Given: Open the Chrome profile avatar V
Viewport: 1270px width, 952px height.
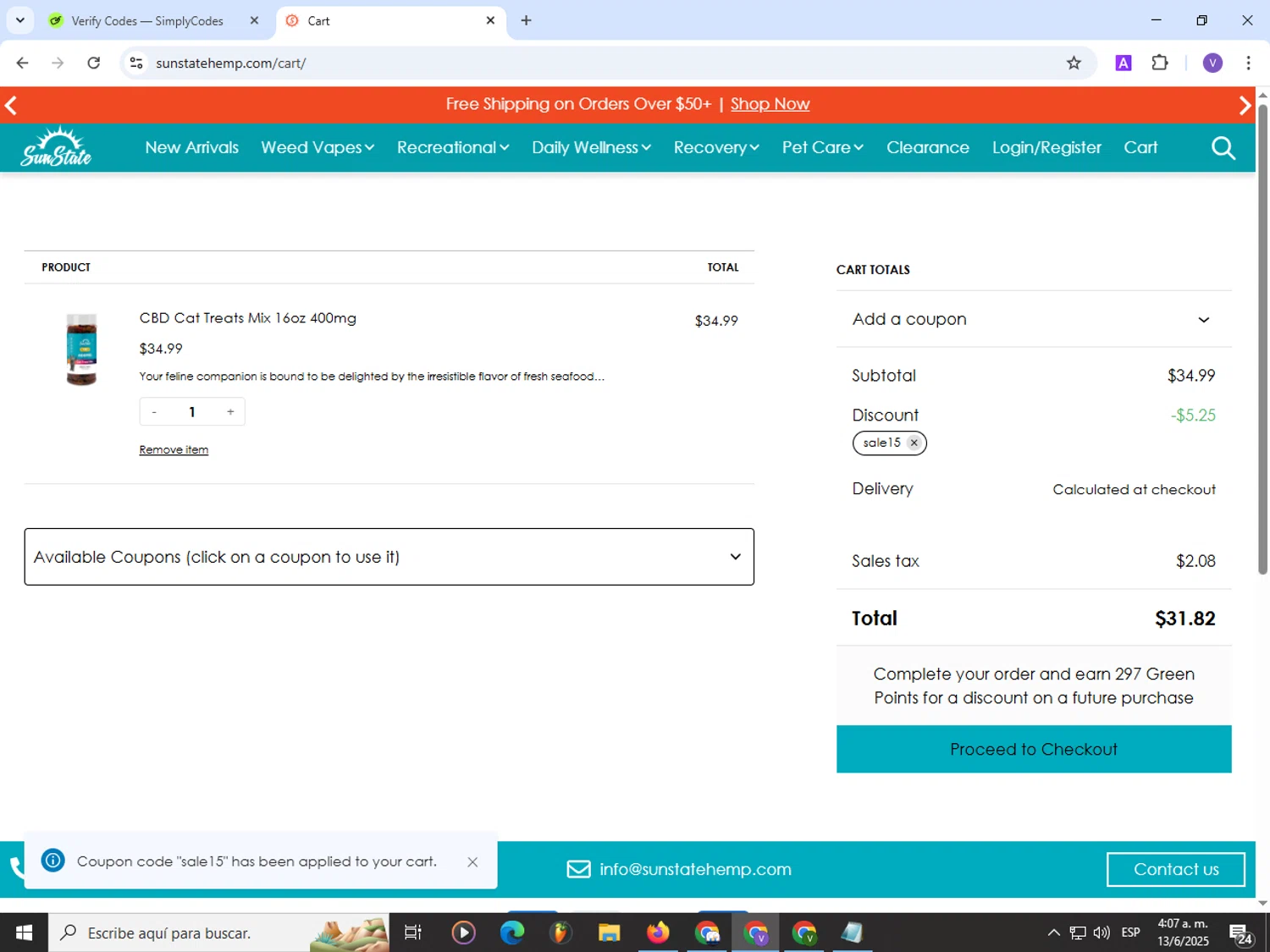Looking at the screenshot, I should (x=1212, y=63).
